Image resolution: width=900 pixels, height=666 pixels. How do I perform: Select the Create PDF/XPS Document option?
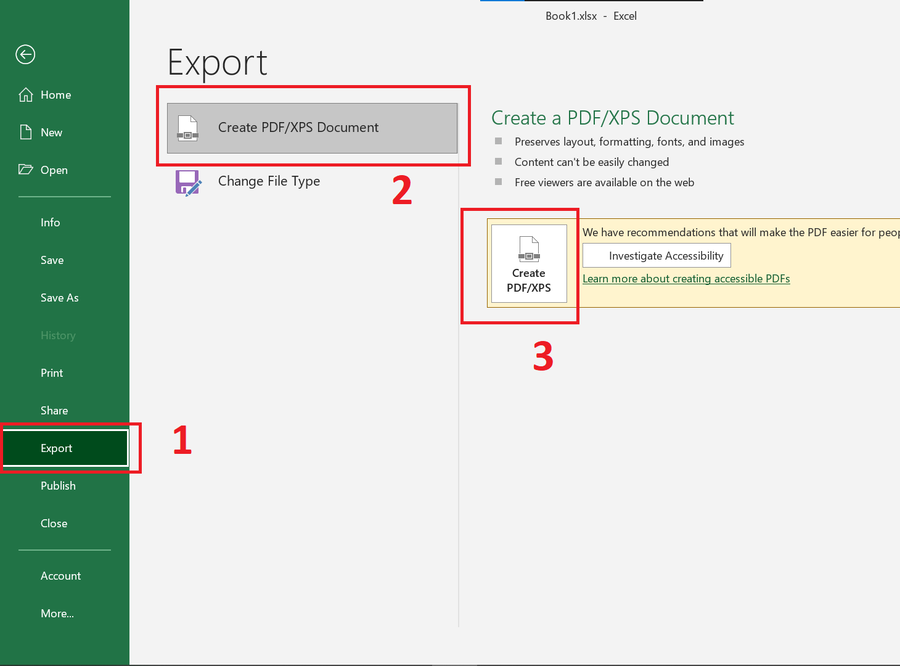[x=312, y=128]
